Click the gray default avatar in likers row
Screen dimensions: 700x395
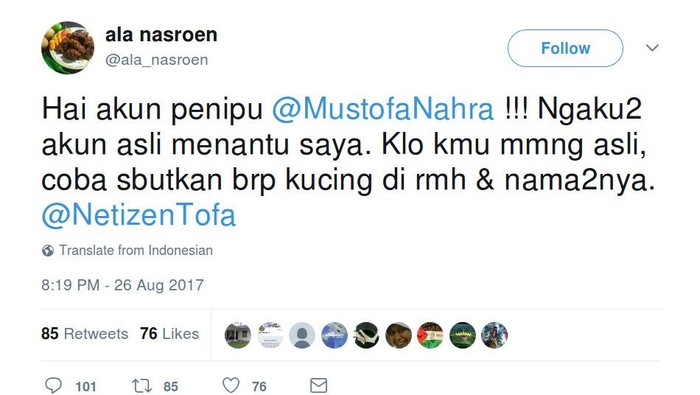302,335
